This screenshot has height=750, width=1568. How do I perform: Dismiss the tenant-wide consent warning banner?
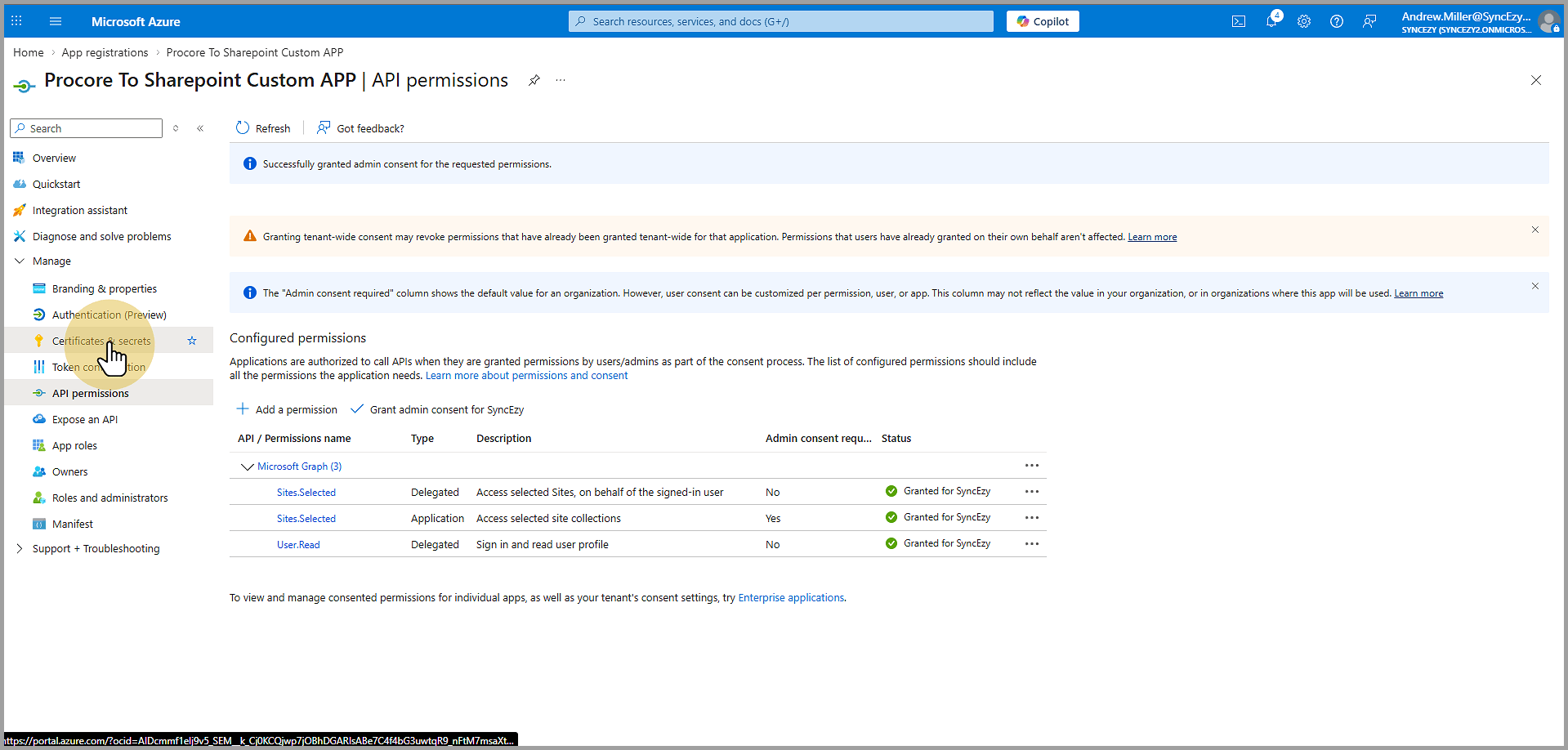coord(1534,230)
